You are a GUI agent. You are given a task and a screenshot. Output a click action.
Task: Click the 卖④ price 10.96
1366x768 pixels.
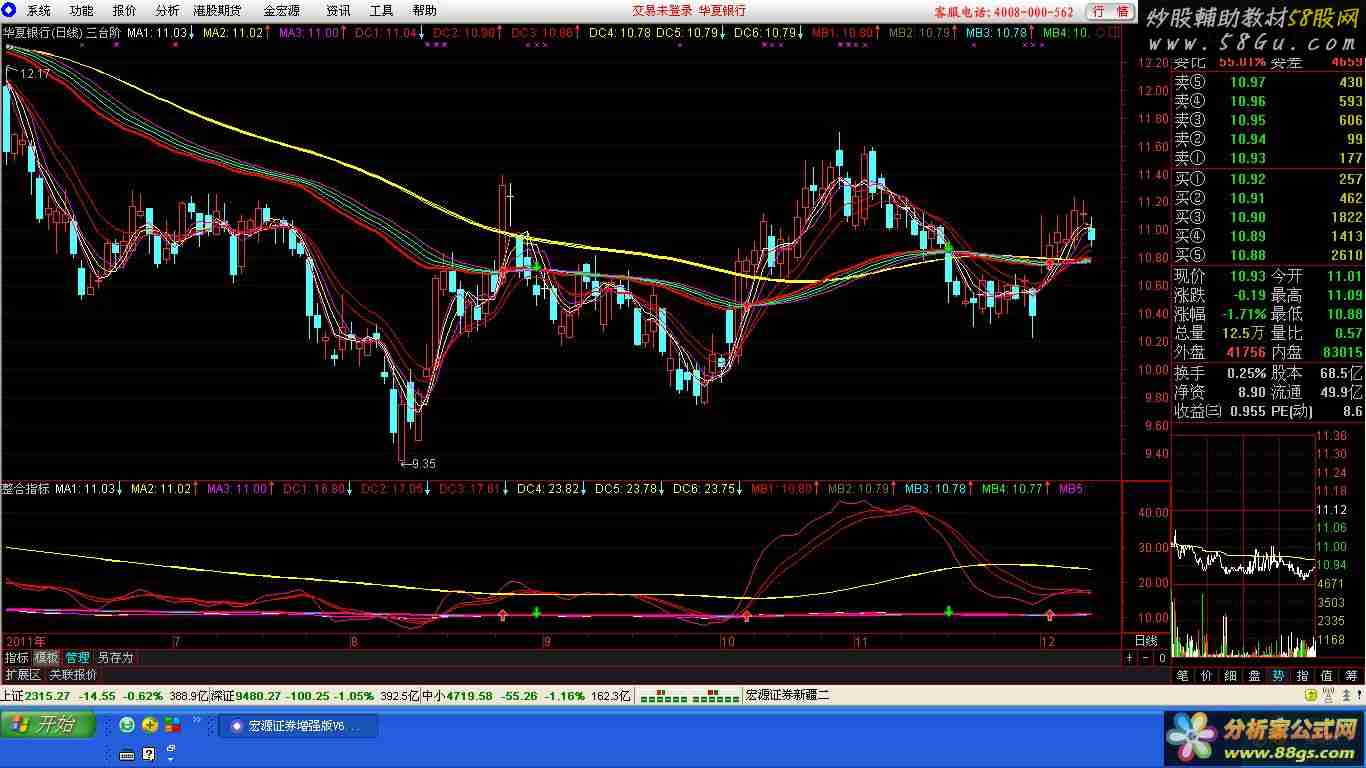(x=1247, y=101)
